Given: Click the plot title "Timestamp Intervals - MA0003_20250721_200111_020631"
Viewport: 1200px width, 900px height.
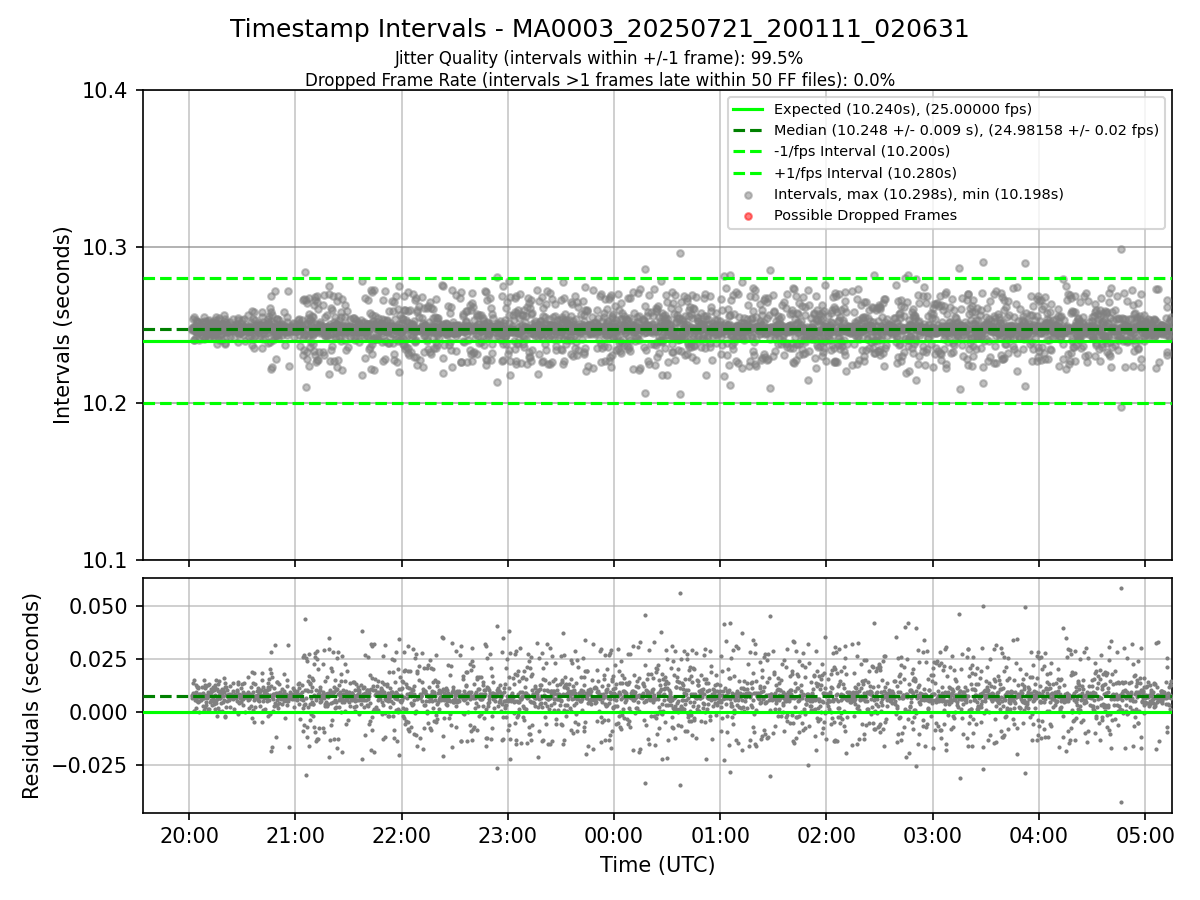Looking at the screenshot, I should (599, 29).
